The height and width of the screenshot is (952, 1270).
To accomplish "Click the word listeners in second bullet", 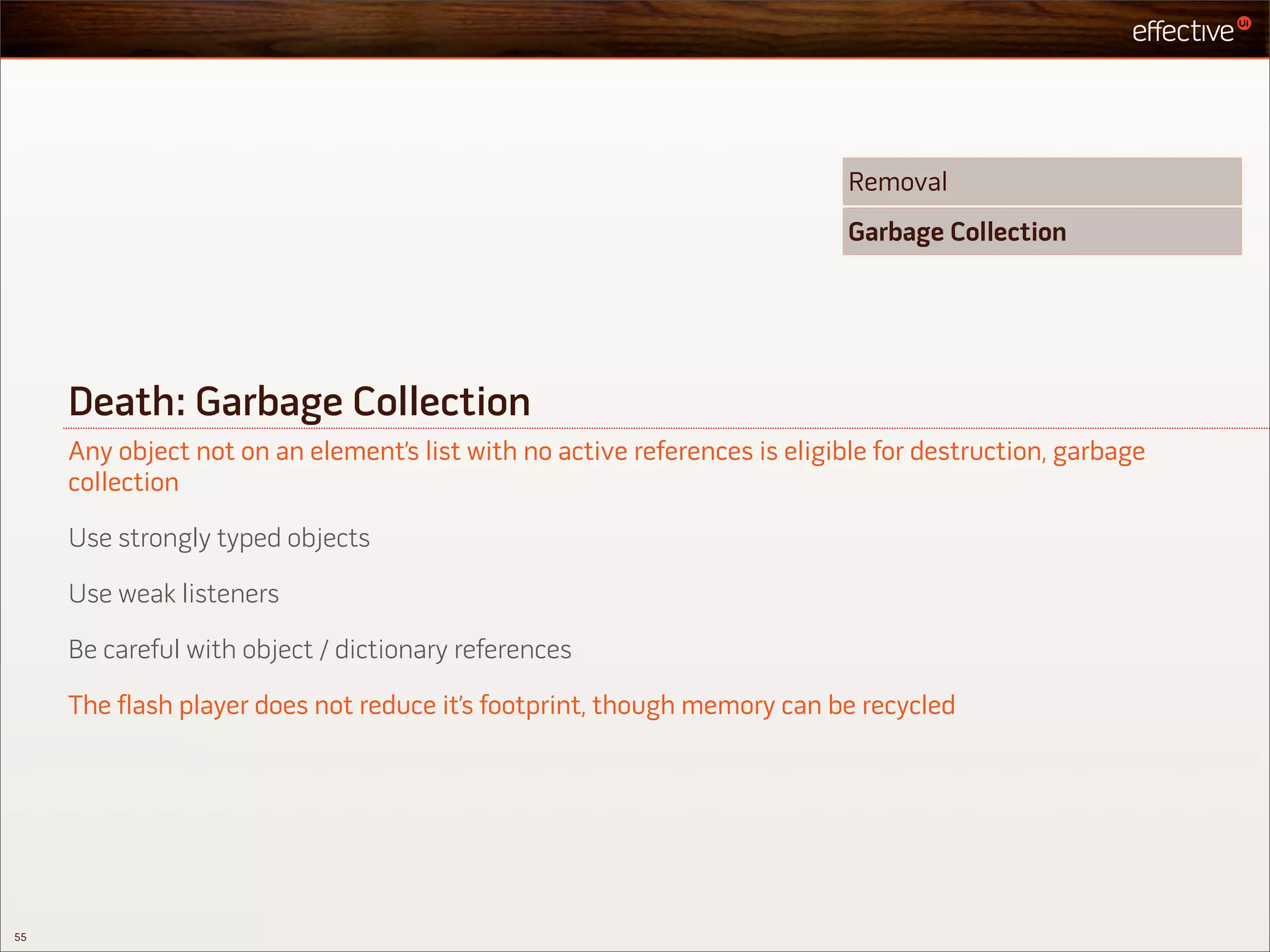I will [x=231, y=594].
